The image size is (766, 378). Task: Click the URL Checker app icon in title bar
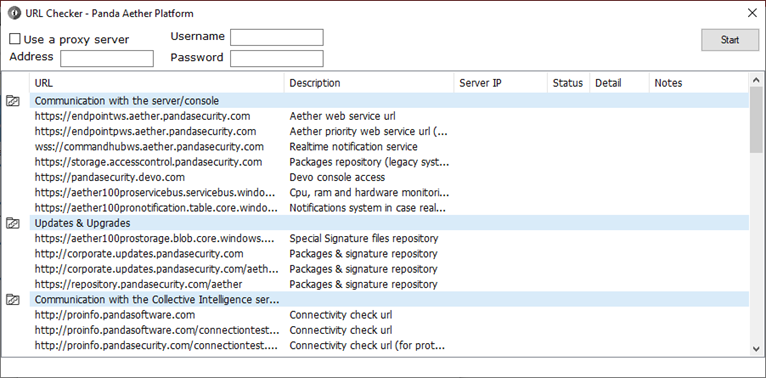pos(14,13)
